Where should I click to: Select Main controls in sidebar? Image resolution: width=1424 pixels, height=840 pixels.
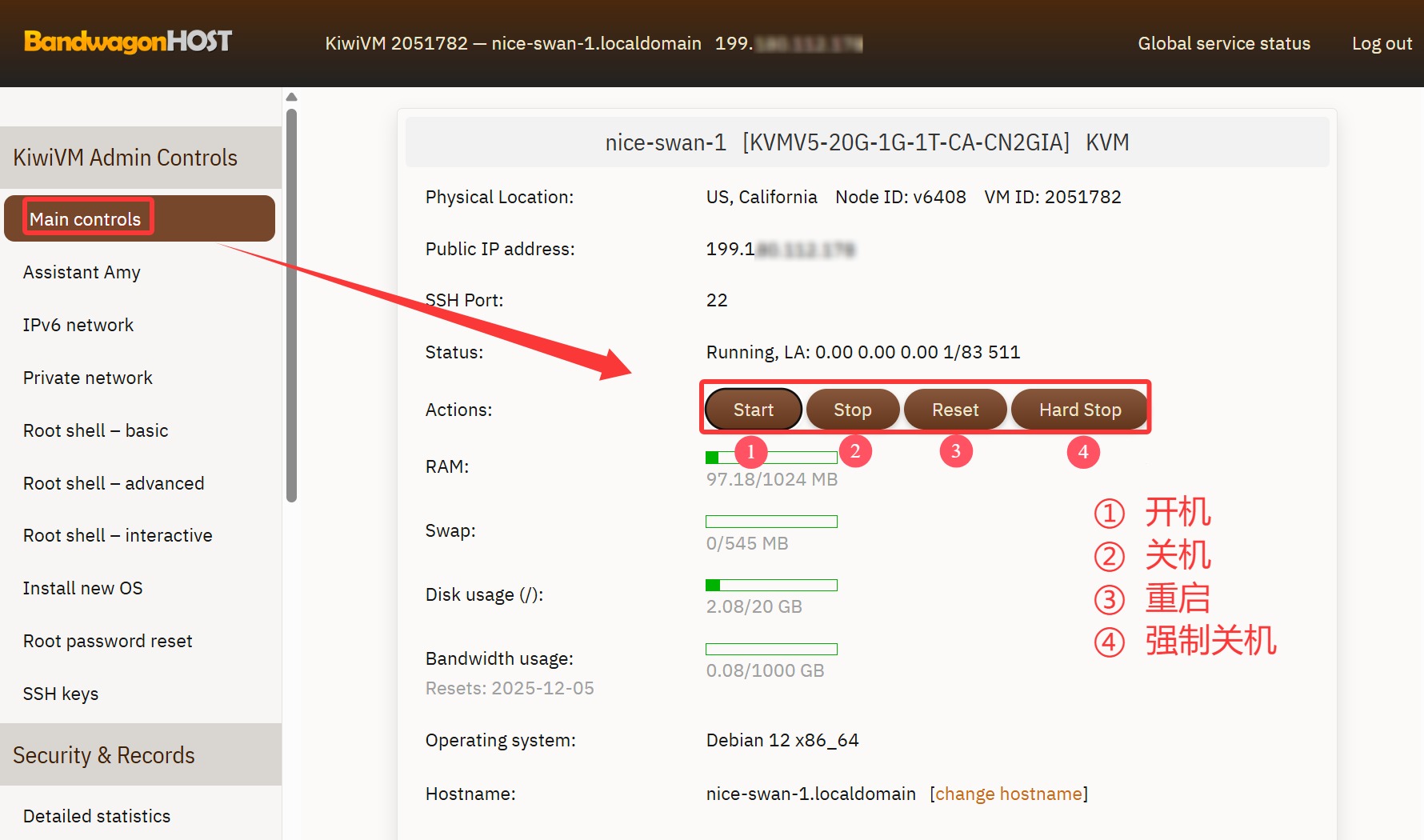(86, 219)
